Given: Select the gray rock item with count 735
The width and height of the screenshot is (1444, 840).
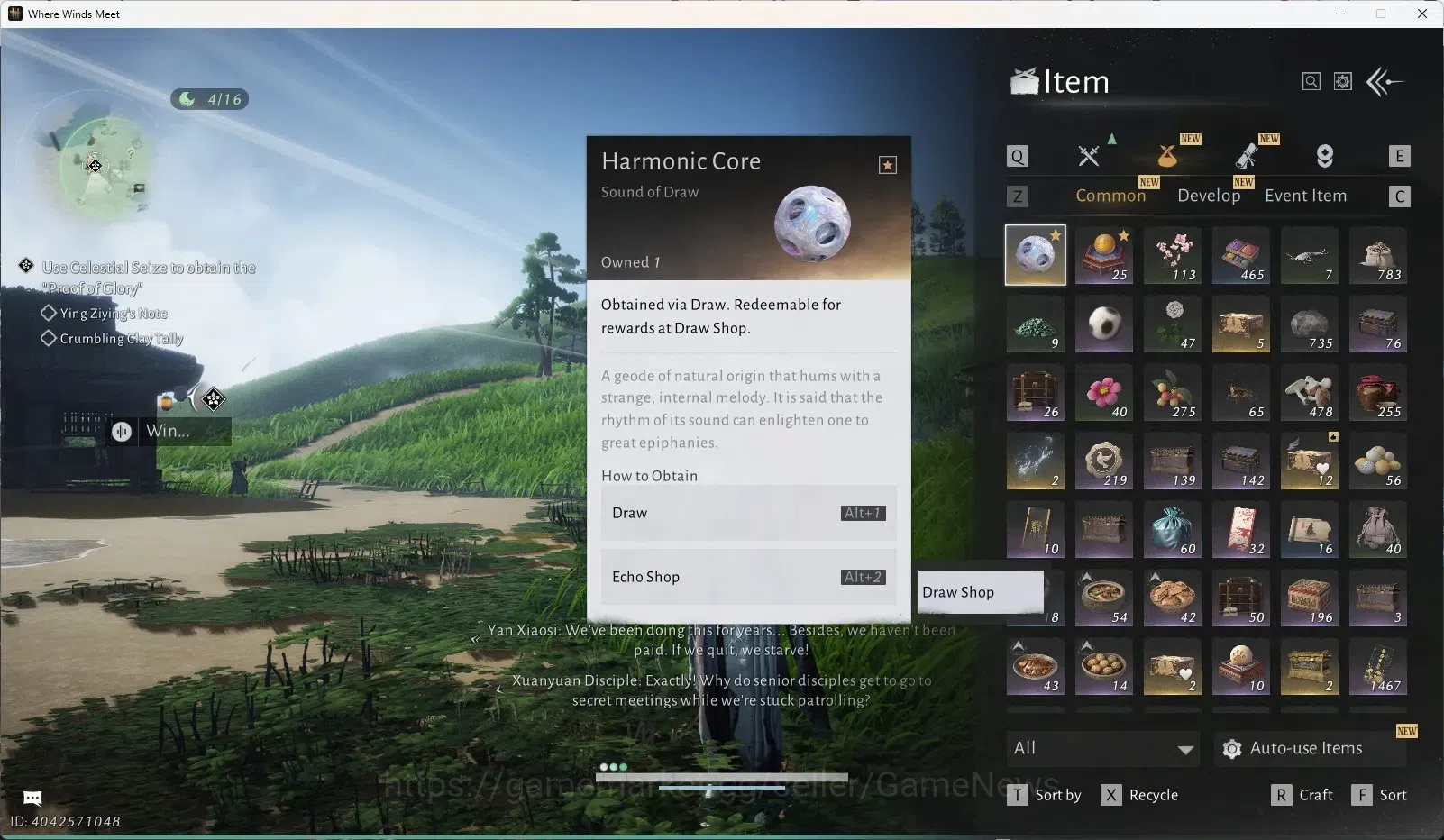Looking at the screenshot, I should 1310,324.
